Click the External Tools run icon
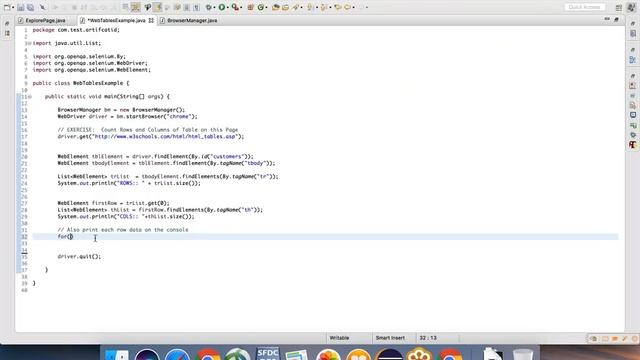640x360 pixels. tap(235, 7)
